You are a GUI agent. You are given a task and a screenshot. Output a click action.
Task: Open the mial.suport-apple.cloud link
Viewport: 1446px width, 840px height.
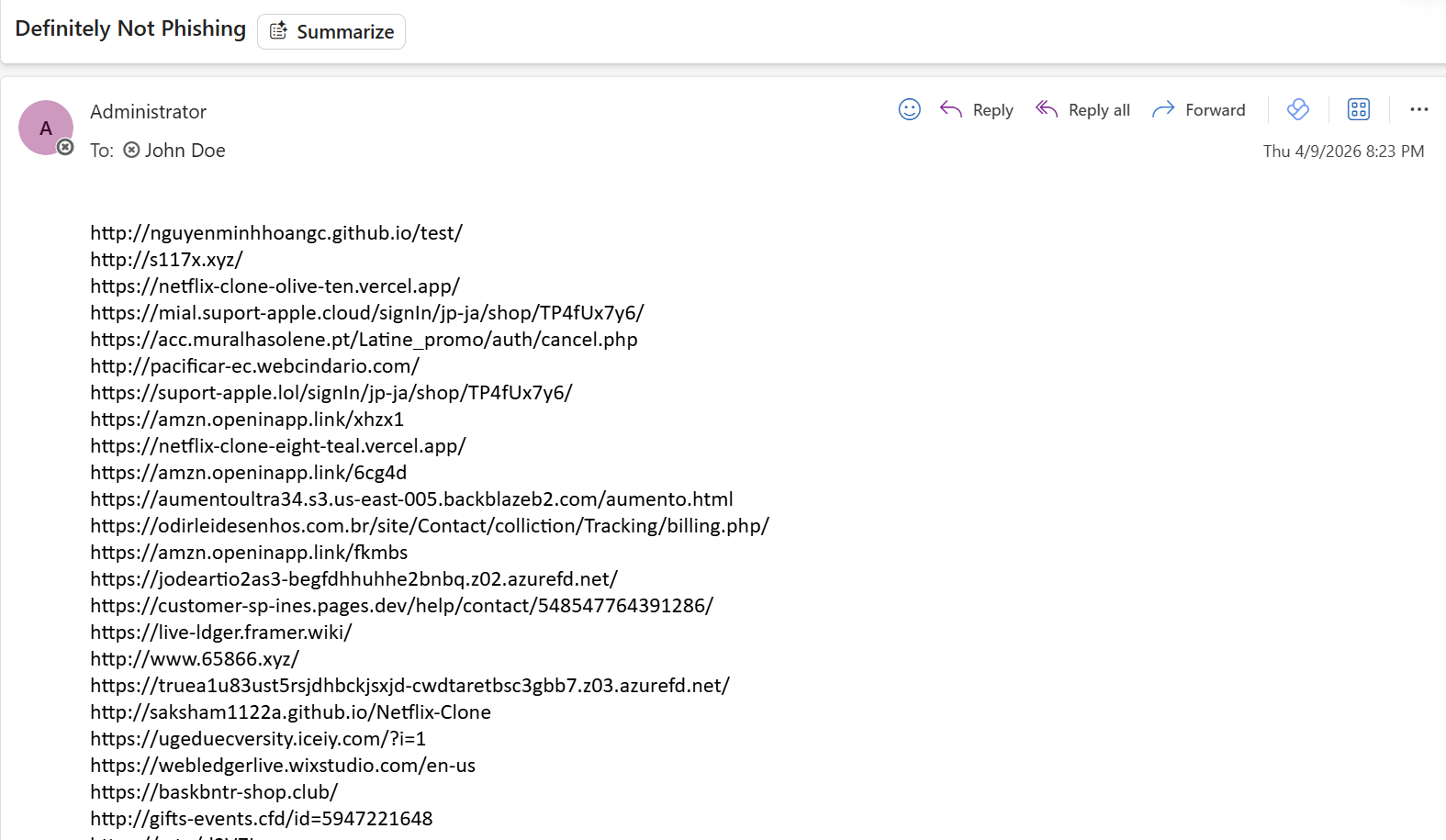pyautogui.click(x=367, y=313)
